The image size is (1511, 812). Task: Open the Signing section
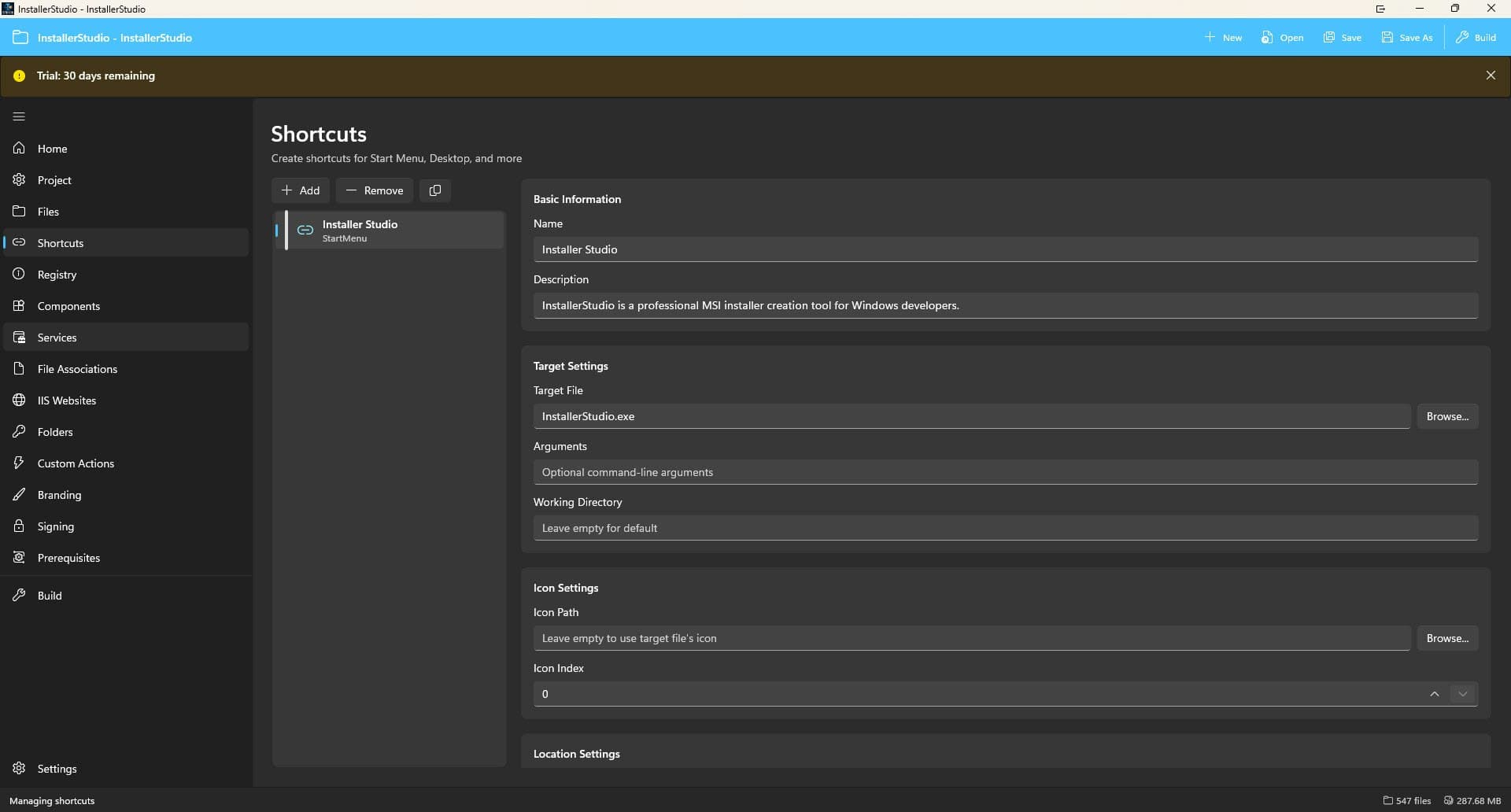click(56, 526)
